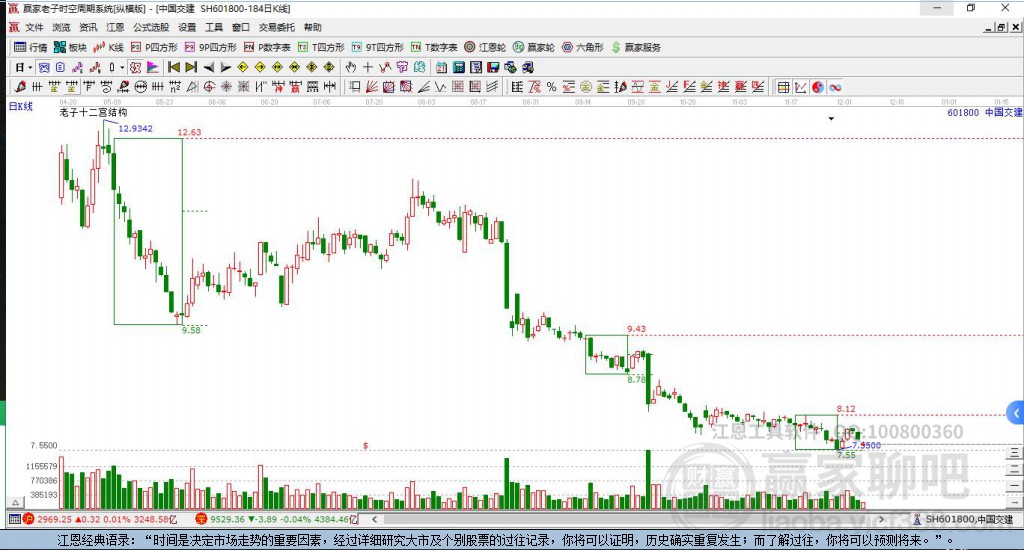The image size is (1024, 550).
Task: Jump to previous with the skip-left arrow icon
Action: pos(173,67)
